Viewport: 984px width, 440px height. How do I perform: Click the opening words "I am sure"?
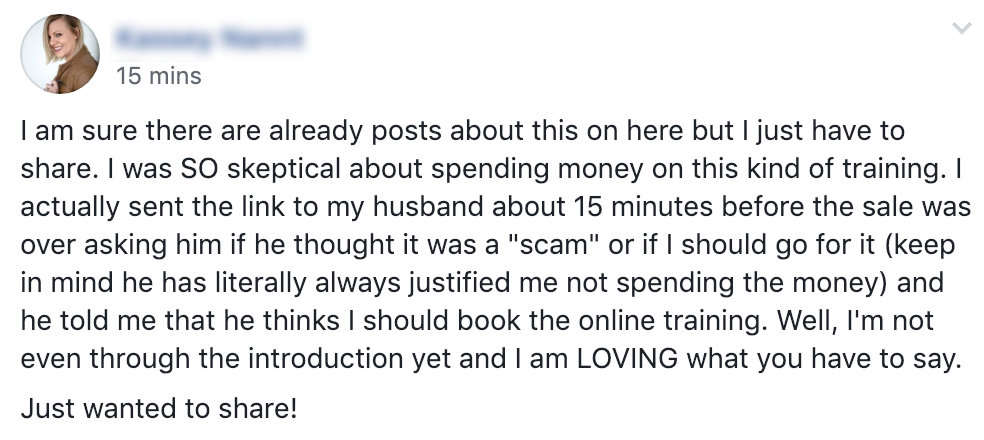(x=61, y=132)
